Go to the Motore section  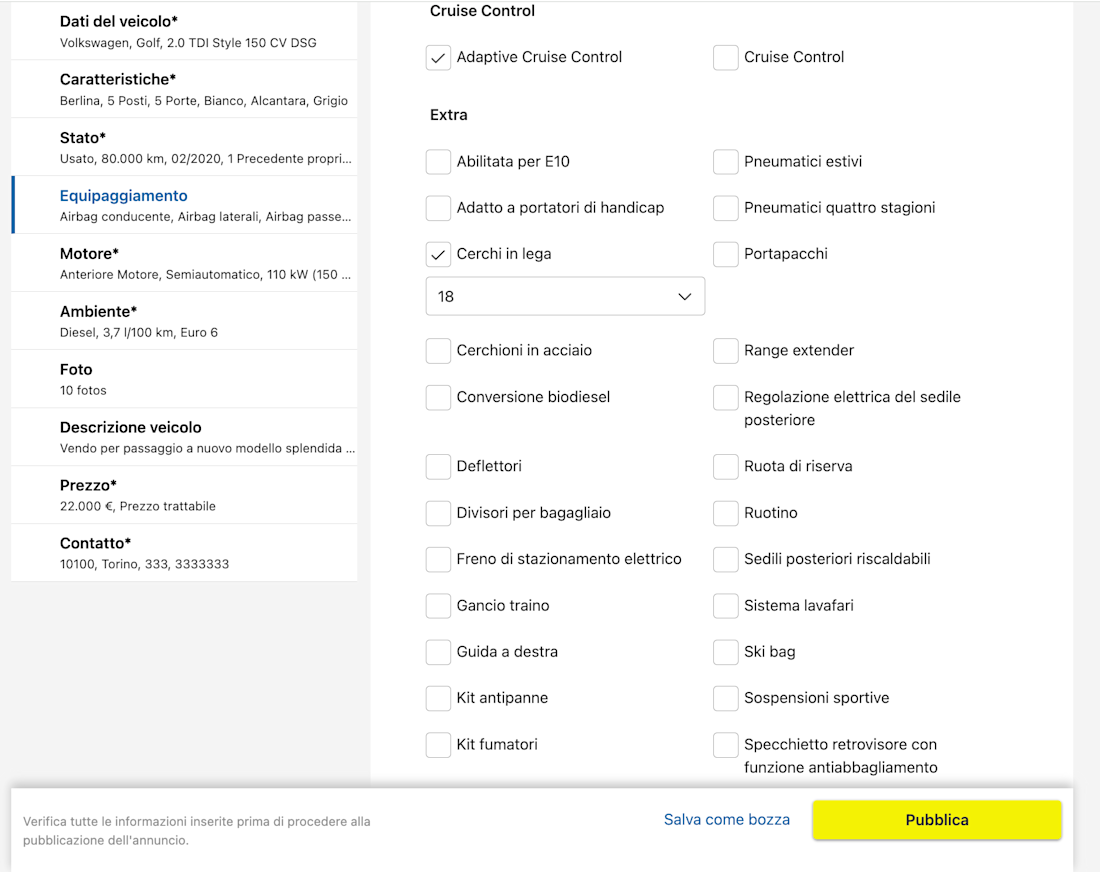tap(184, 263)
